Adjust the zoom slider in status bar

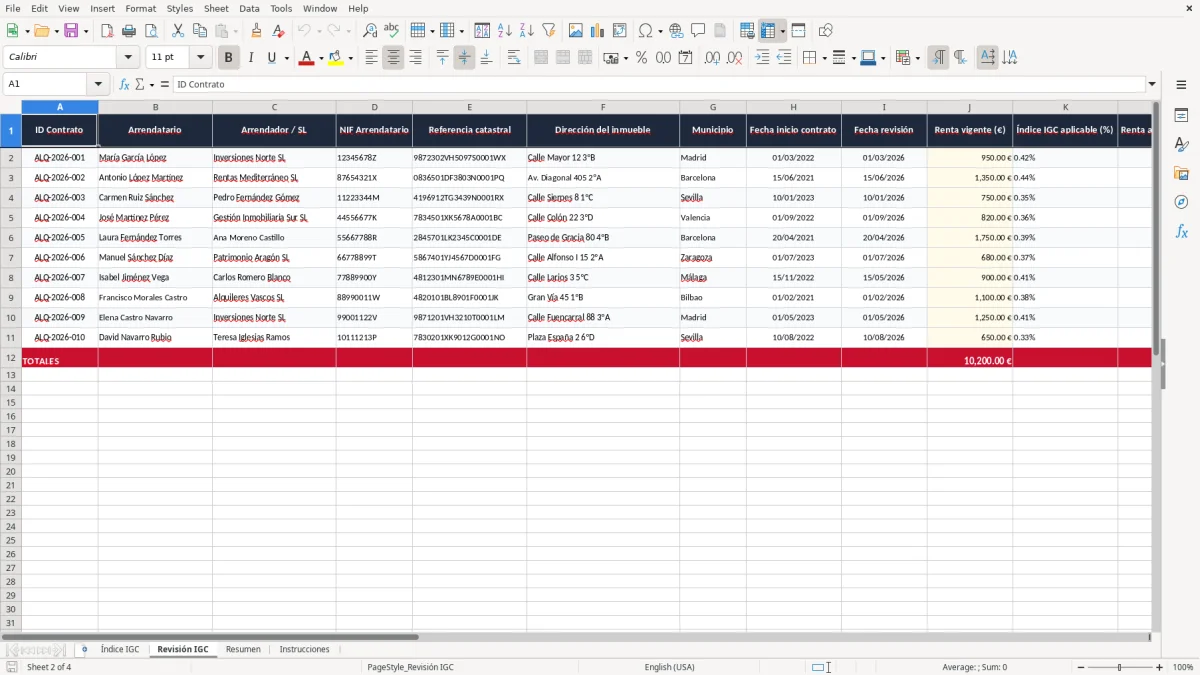click(1119, 667)
